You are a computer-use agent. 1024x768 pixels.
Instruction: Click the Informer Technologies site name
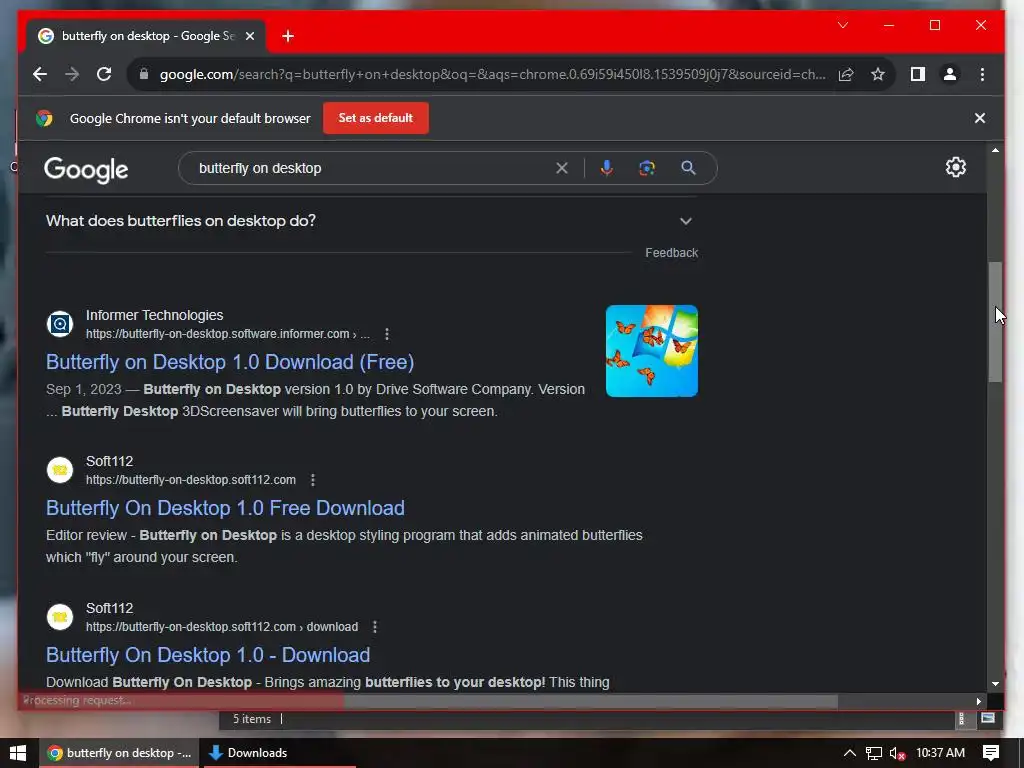[155, 315]
